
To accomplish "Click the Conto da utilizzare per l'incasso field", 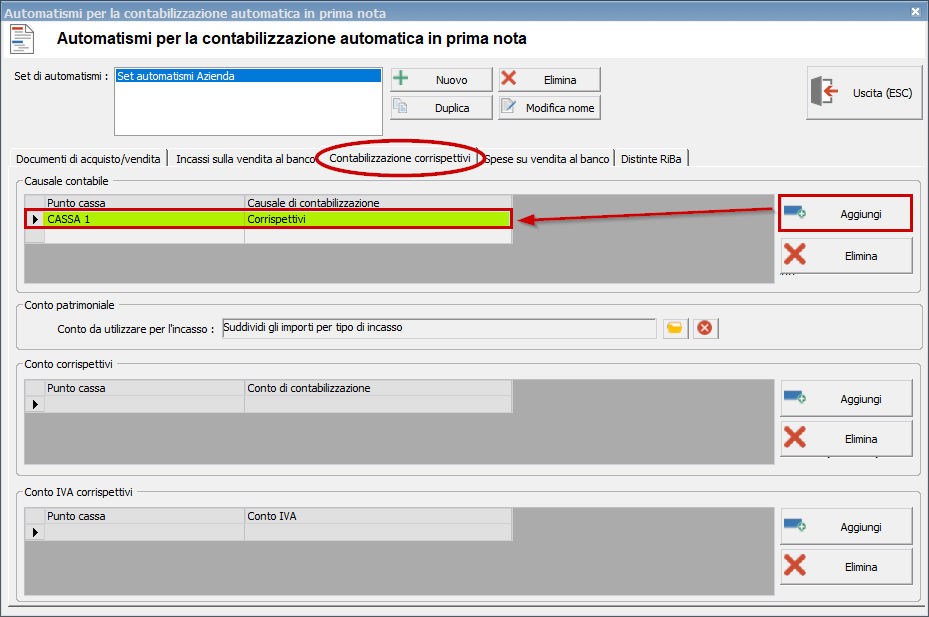I will tap(438, 328).
